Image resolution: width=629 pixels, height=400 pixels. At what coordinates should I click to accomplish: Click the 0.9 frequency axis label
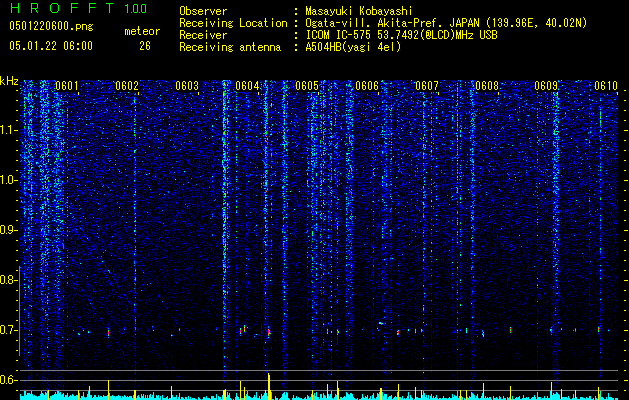tap(8, 230)
